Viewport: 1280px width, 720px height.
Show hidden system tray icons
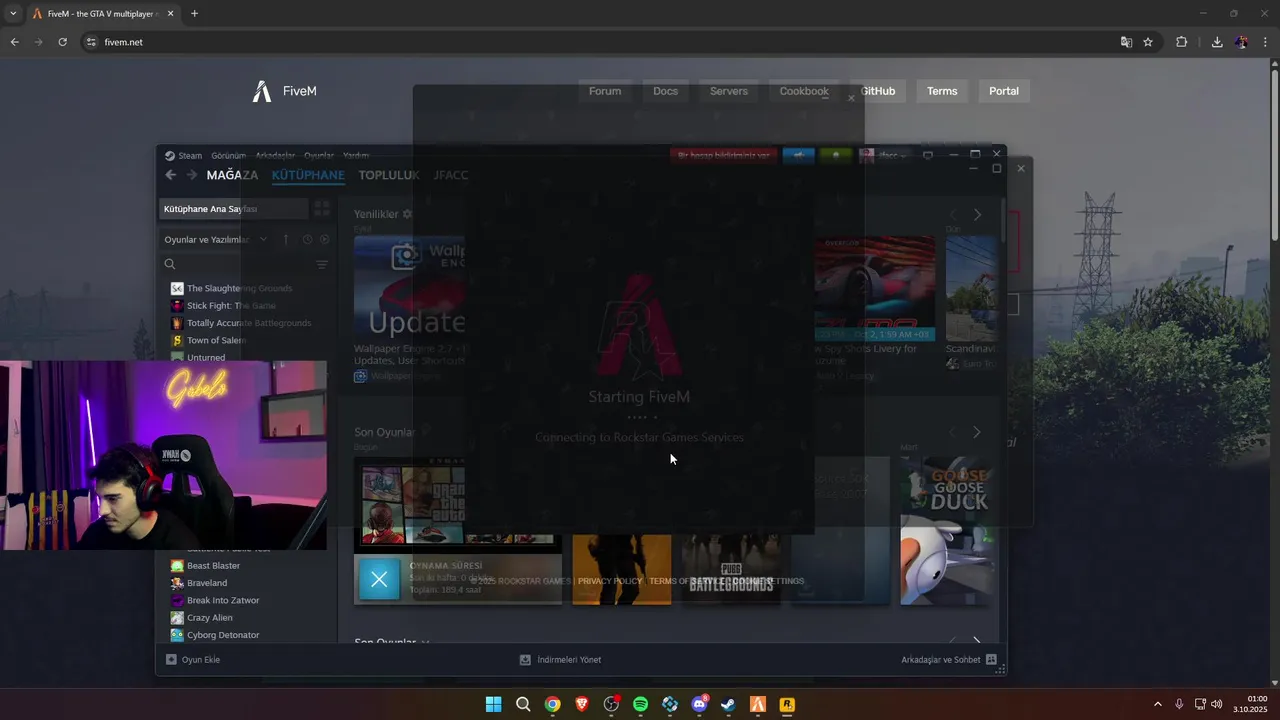pos(1158,704)
